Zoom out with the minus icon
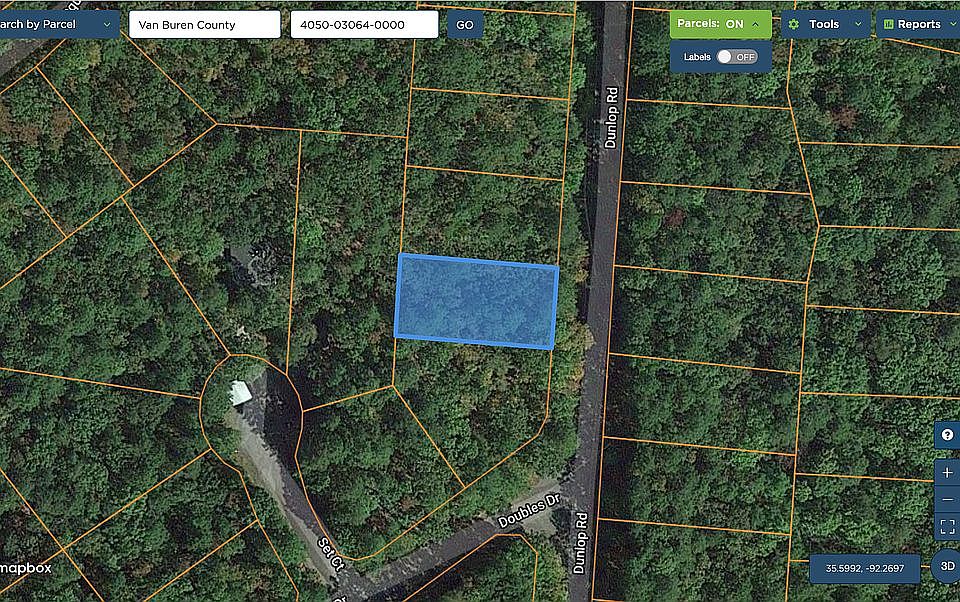Image resolution: width=960 pixels, height=602 pixels. point(947,500)
